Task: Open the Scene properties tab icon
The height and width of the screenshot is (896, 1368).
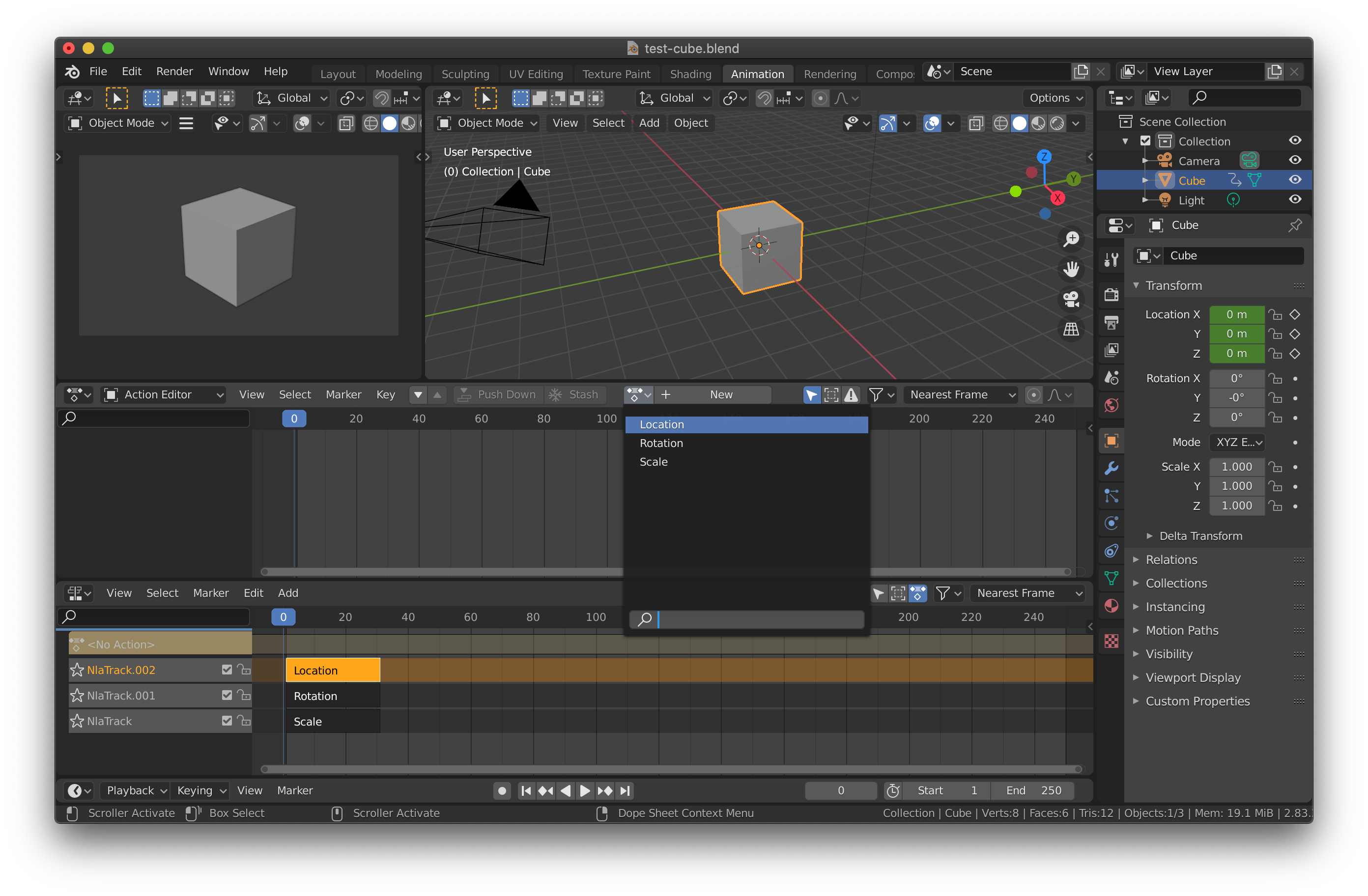Action: (x=1111, y=378)
